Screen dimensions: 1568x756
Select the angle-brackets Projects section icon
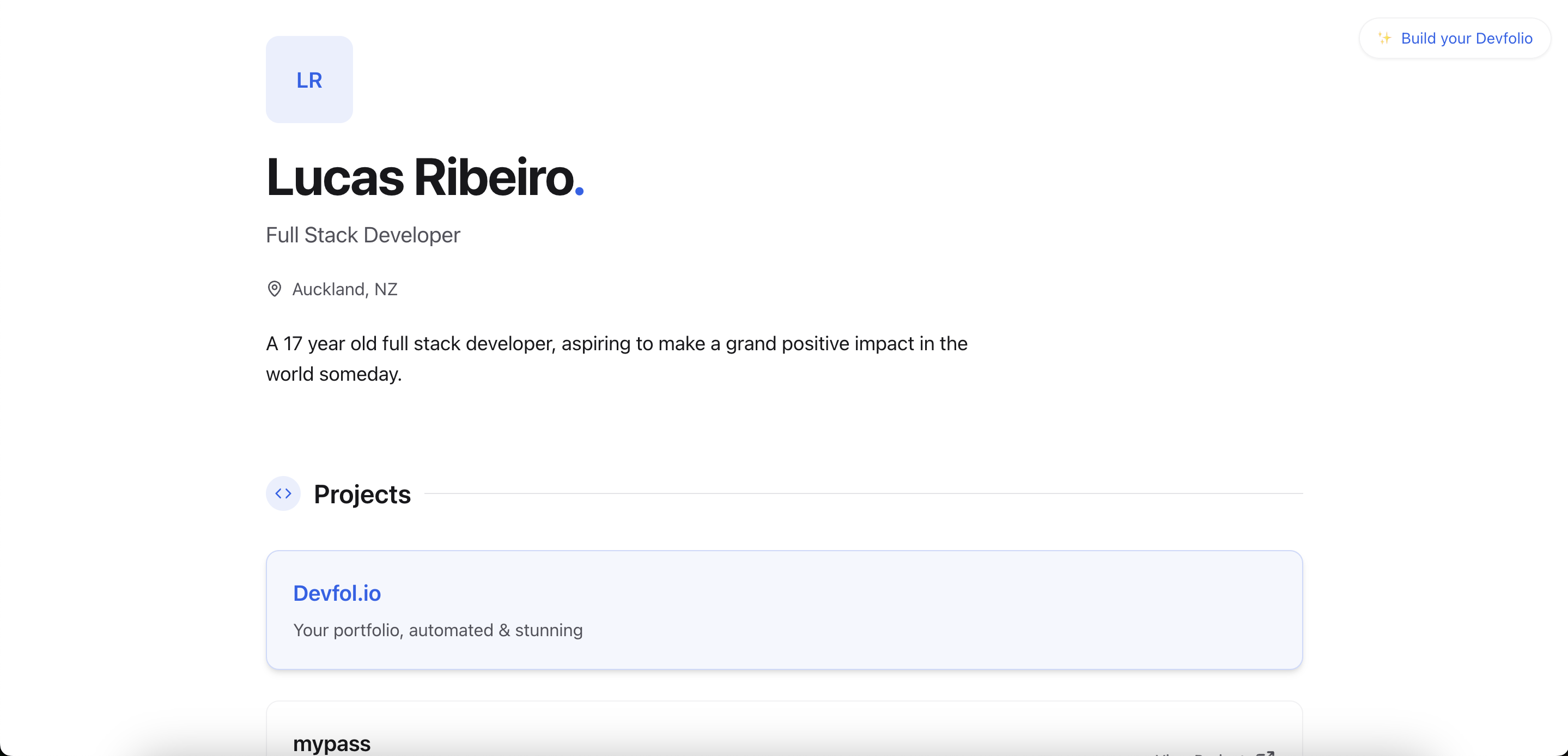click(x=283, y=493)
